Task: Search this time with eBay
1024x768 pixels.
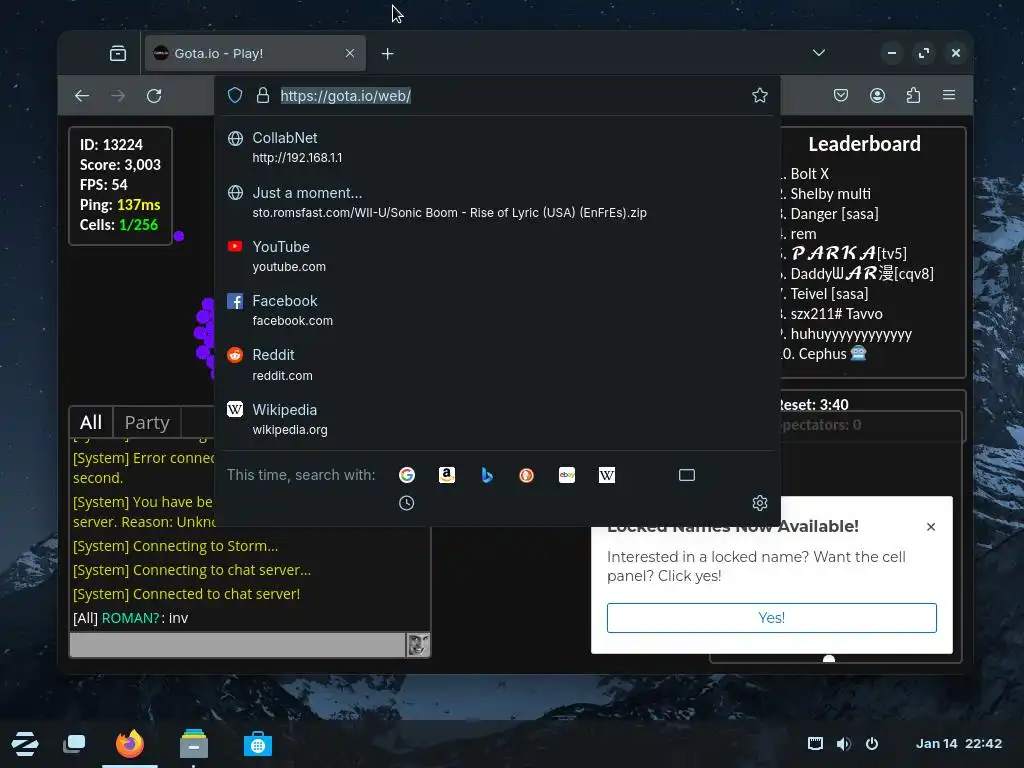Action: point(567,475)
